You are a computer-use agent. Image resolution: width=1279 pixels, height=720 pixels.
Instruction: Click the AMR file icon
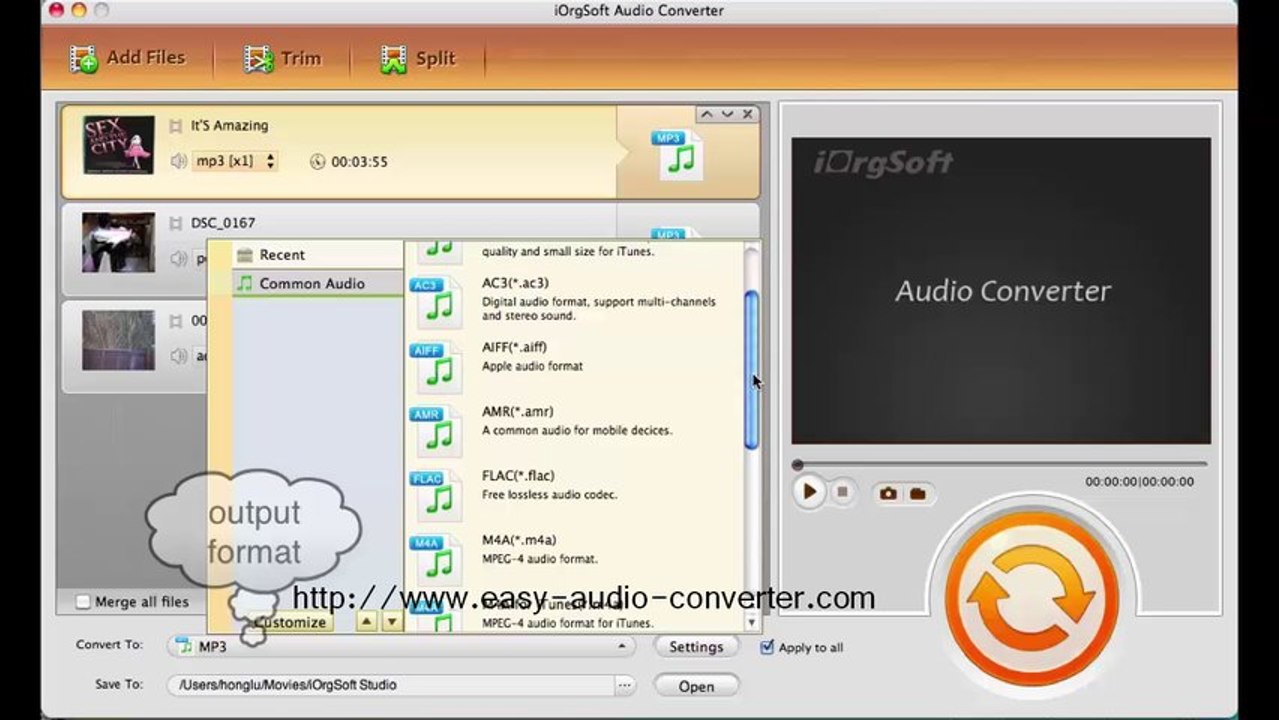[x=436, y=429]
